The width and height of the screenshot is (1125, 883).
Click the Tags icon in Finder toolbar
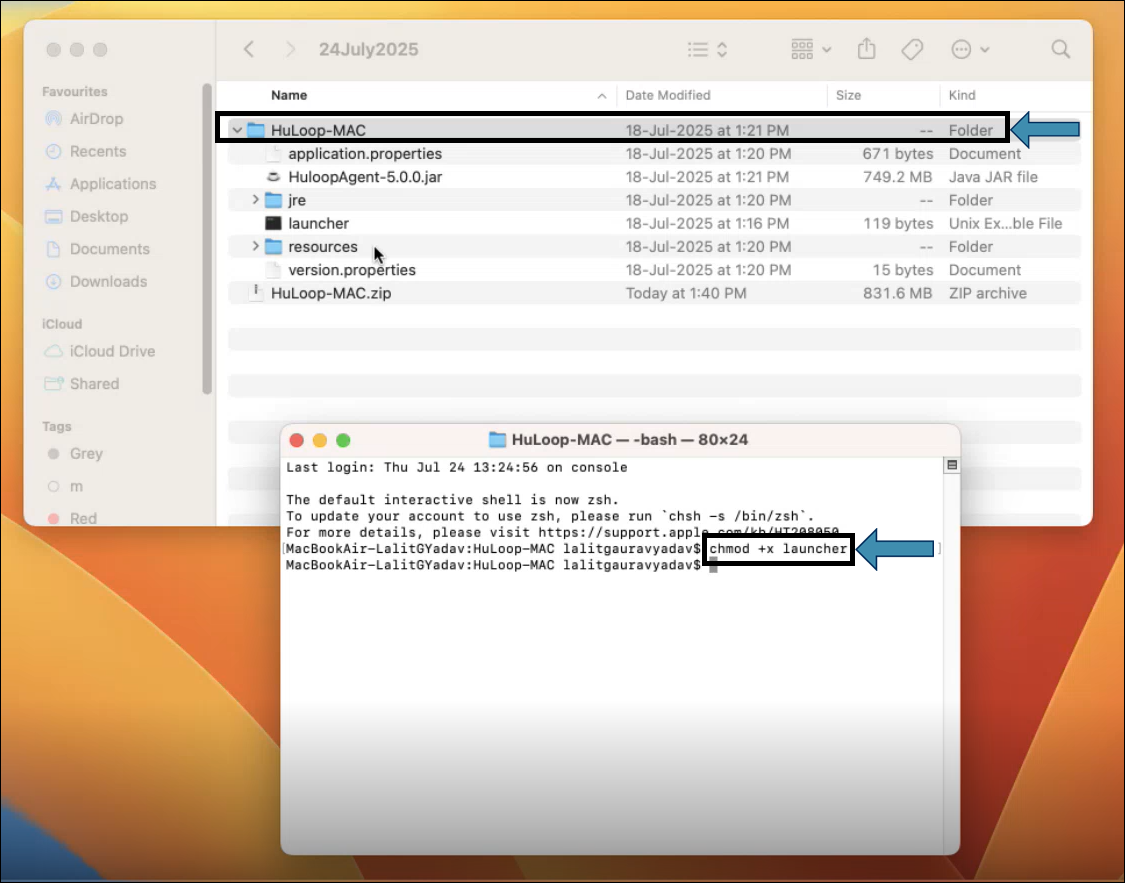[x=911, y=49]
